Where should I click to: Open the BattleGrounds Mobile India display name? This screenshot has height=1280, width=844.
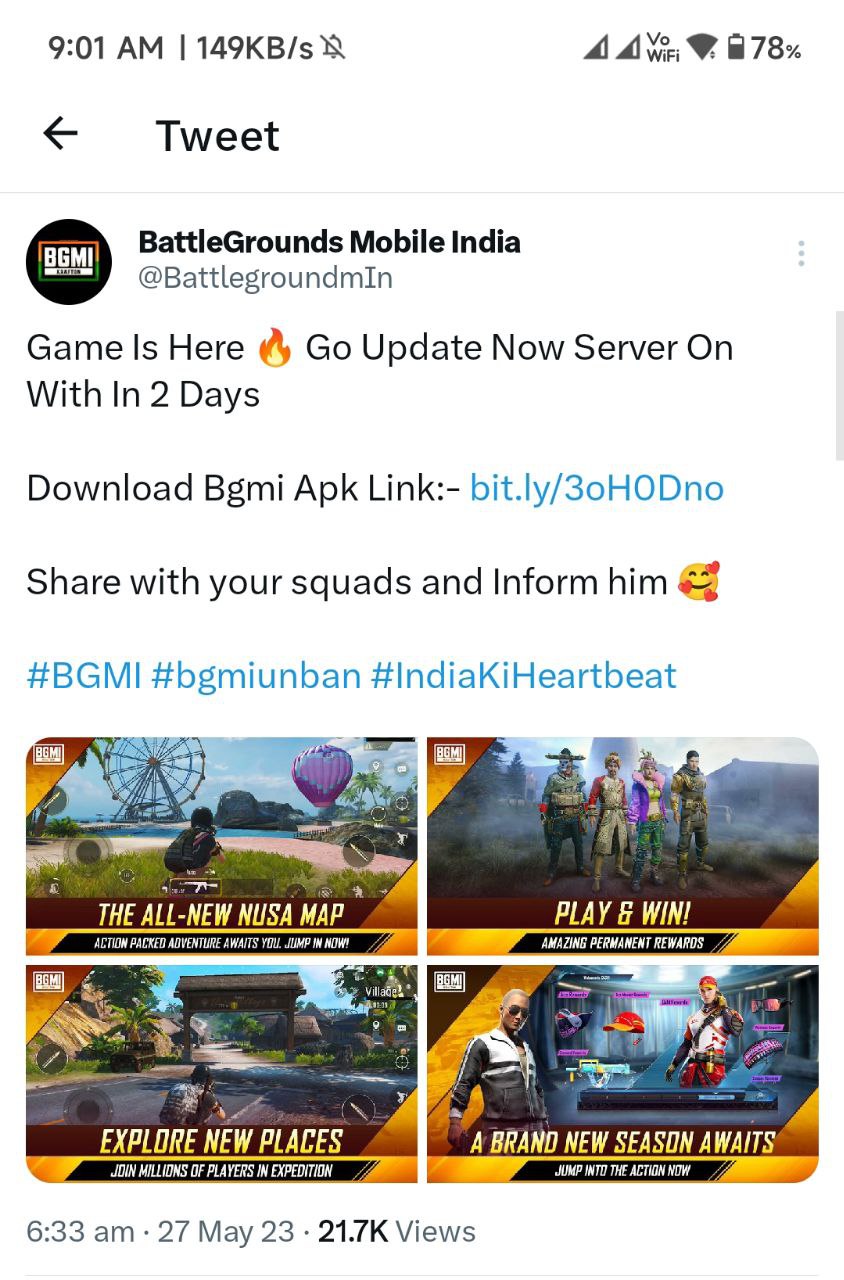(329, 241)
